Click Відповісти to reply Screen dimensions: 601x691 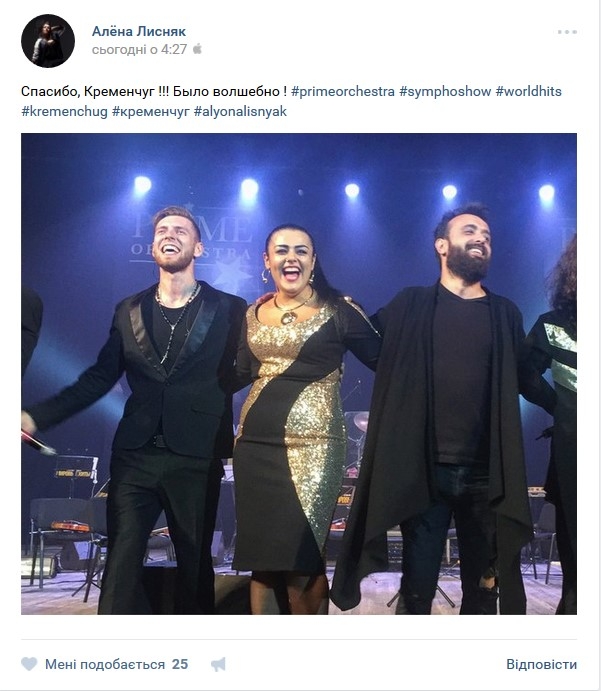(x=542, y=664)
